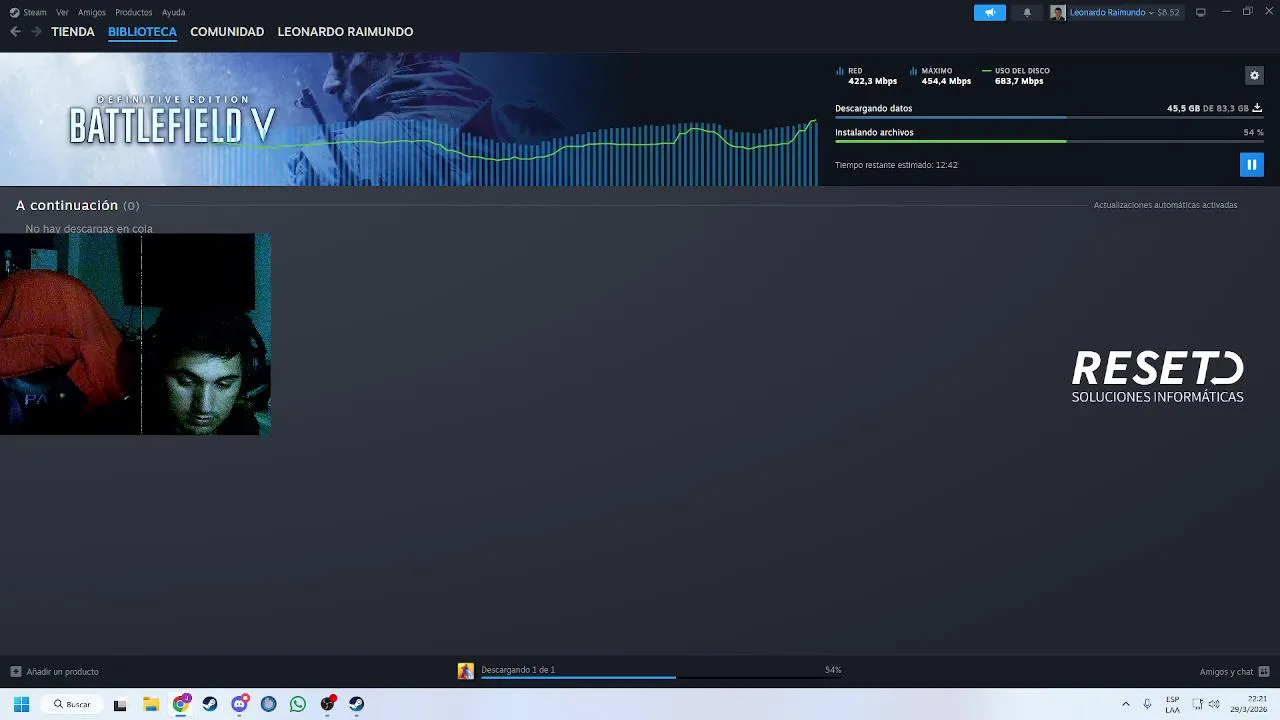Open the COMUNIDAD tab
This screenshot has width=1280, height=720.
click(227, 32)
